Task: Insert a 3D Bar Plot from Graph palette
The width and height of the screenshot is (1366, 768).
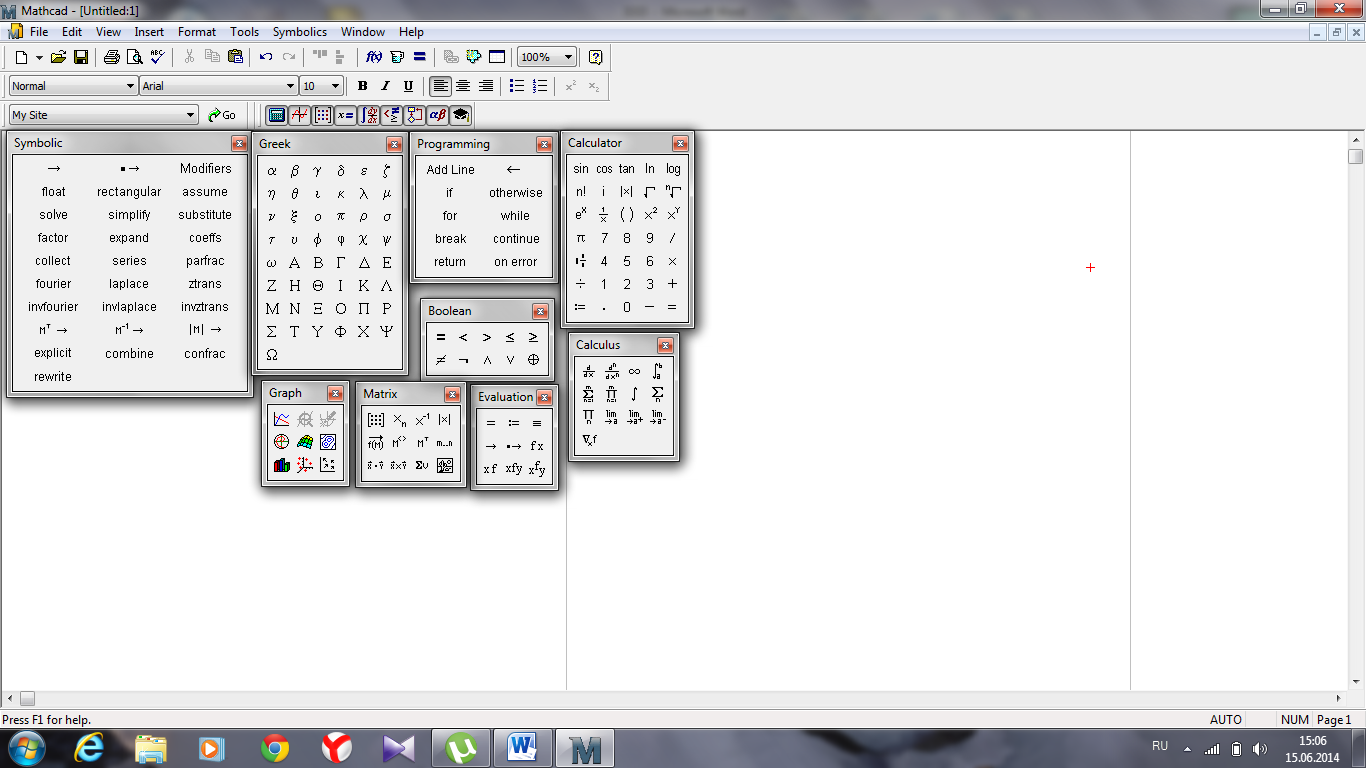Action: 281,465
